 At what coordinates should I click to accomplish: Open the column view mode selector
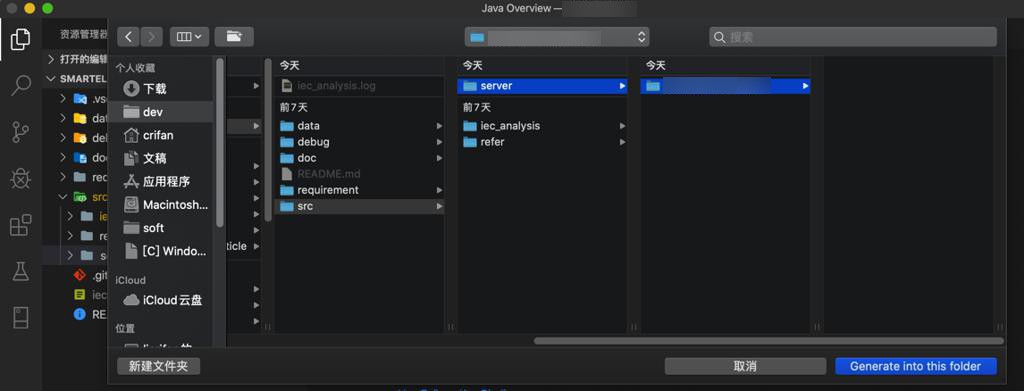(x=189, y=37)
